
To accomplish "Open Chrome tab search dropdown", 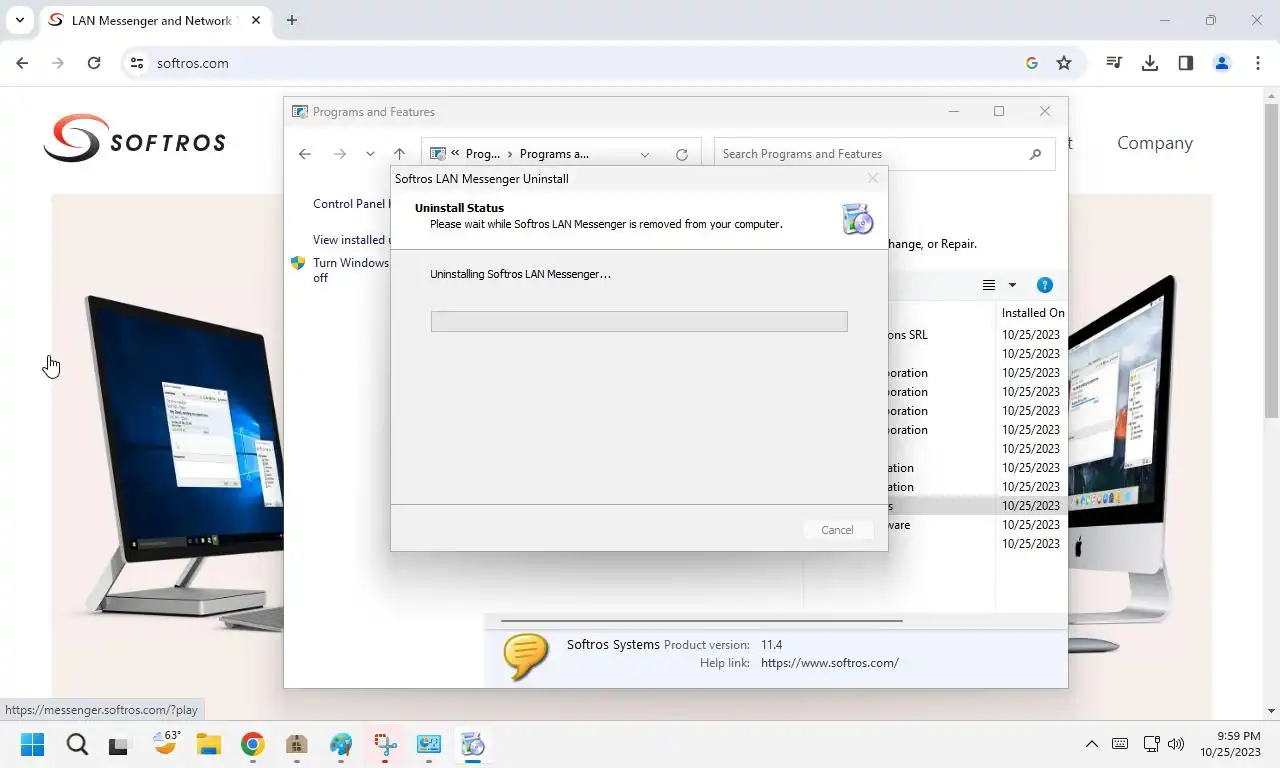I will coord(19,20).
